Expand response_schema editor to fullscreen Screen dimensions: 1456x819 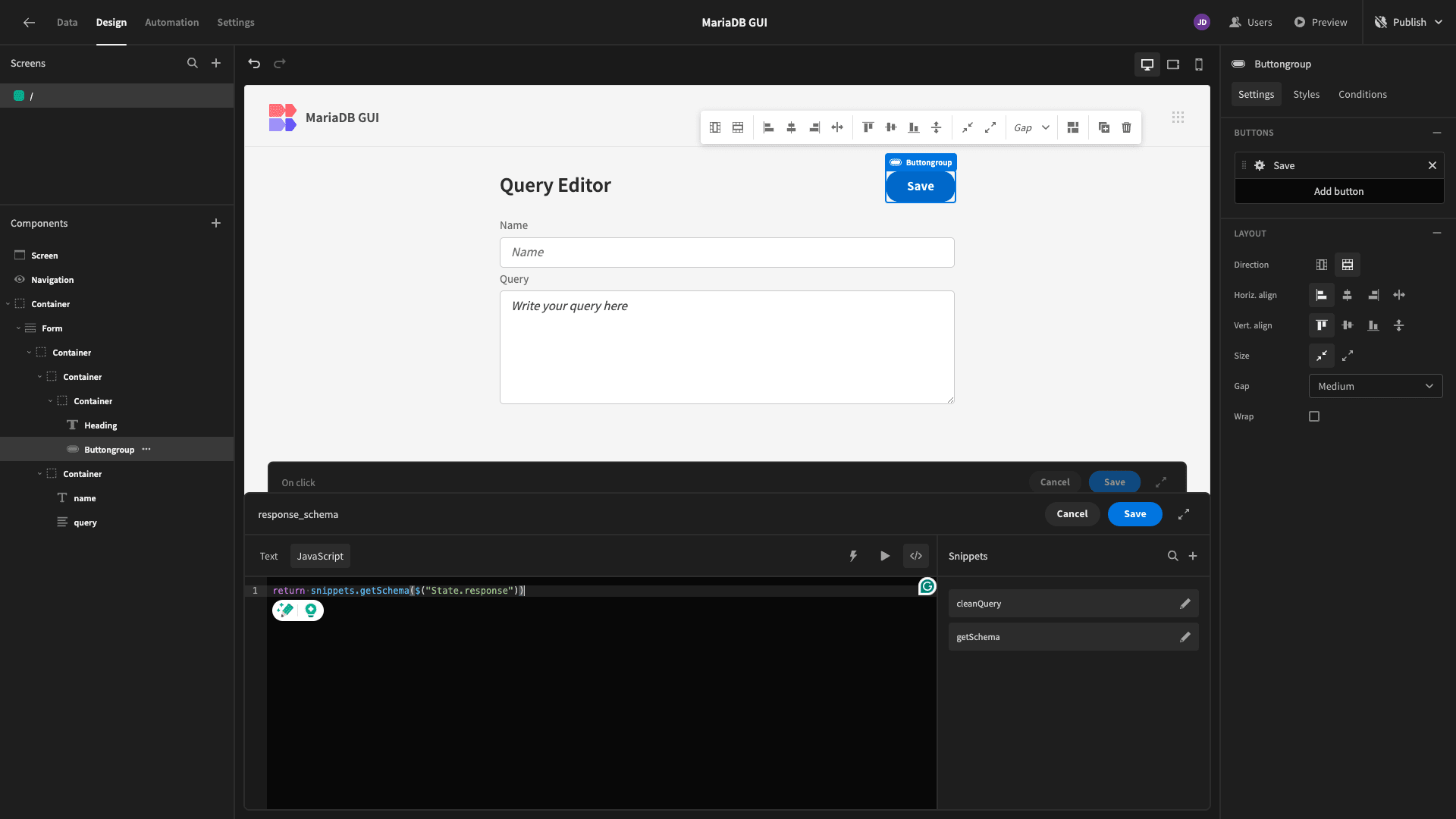click(x=1184, y=515)
